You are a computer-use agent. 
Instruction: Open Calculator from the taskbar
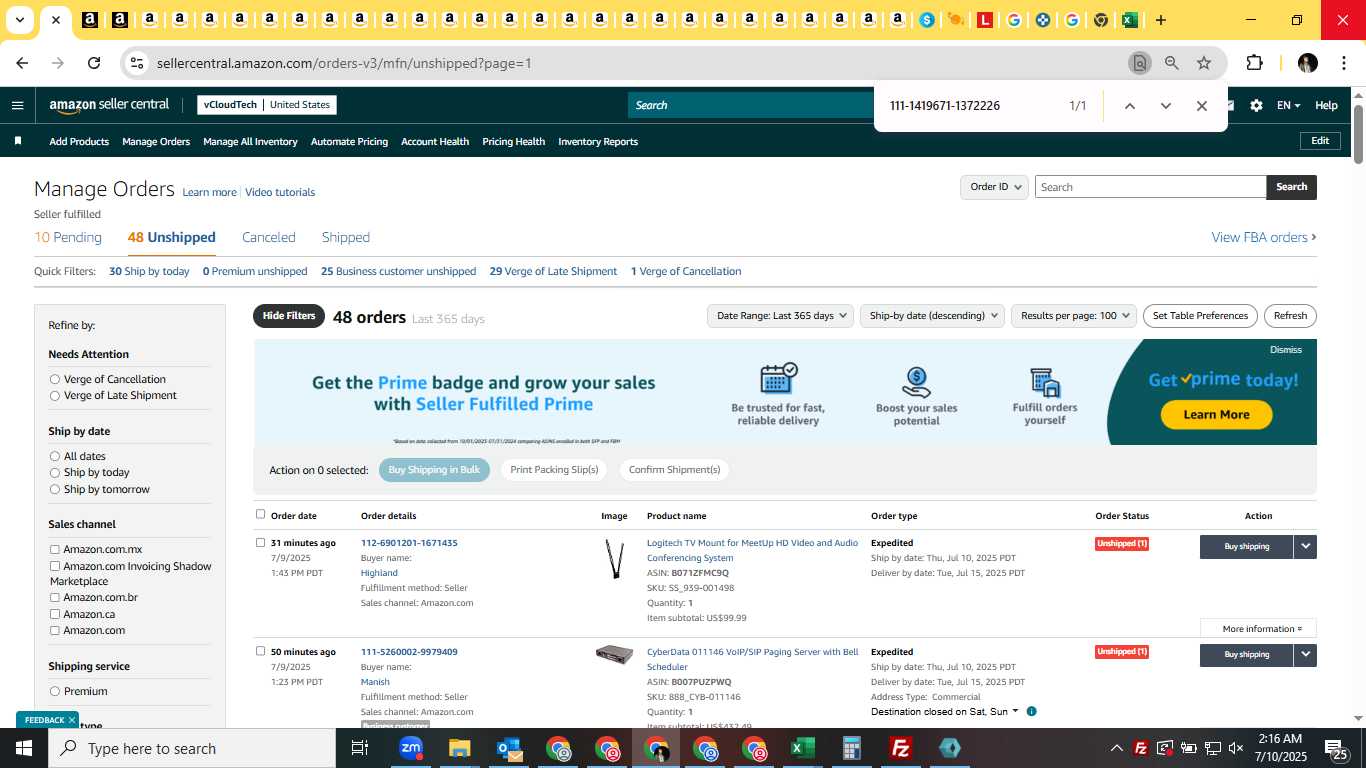click(852, 748)
